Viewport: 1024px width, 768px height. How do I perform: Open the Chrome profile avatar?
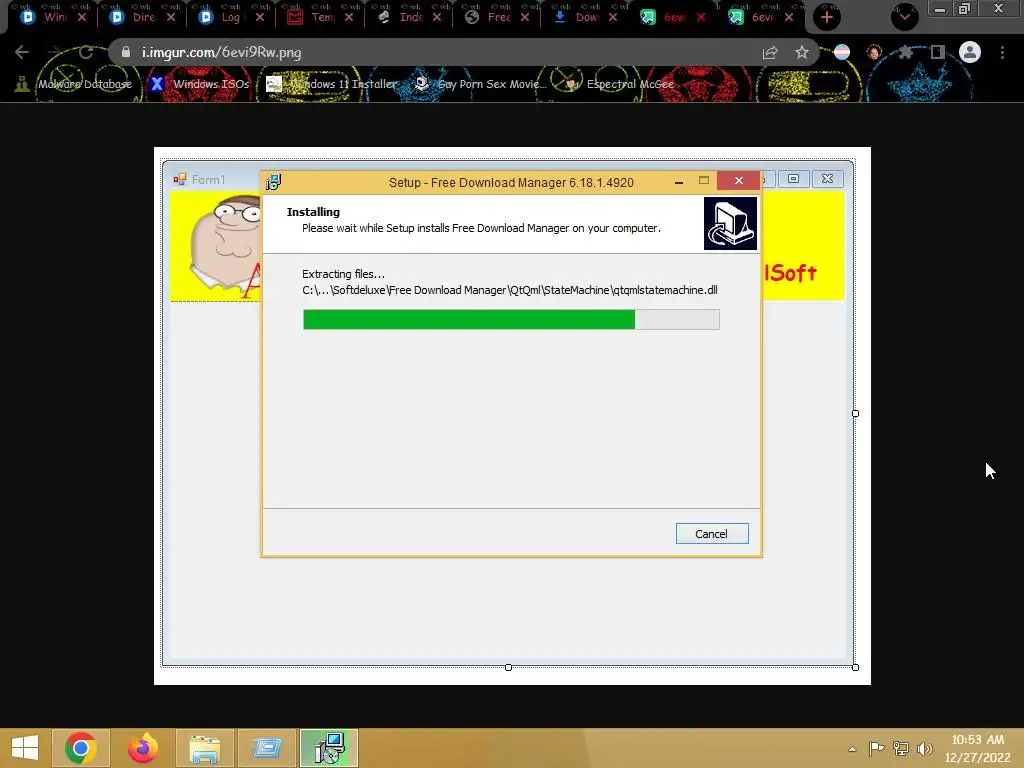point(970,52)
